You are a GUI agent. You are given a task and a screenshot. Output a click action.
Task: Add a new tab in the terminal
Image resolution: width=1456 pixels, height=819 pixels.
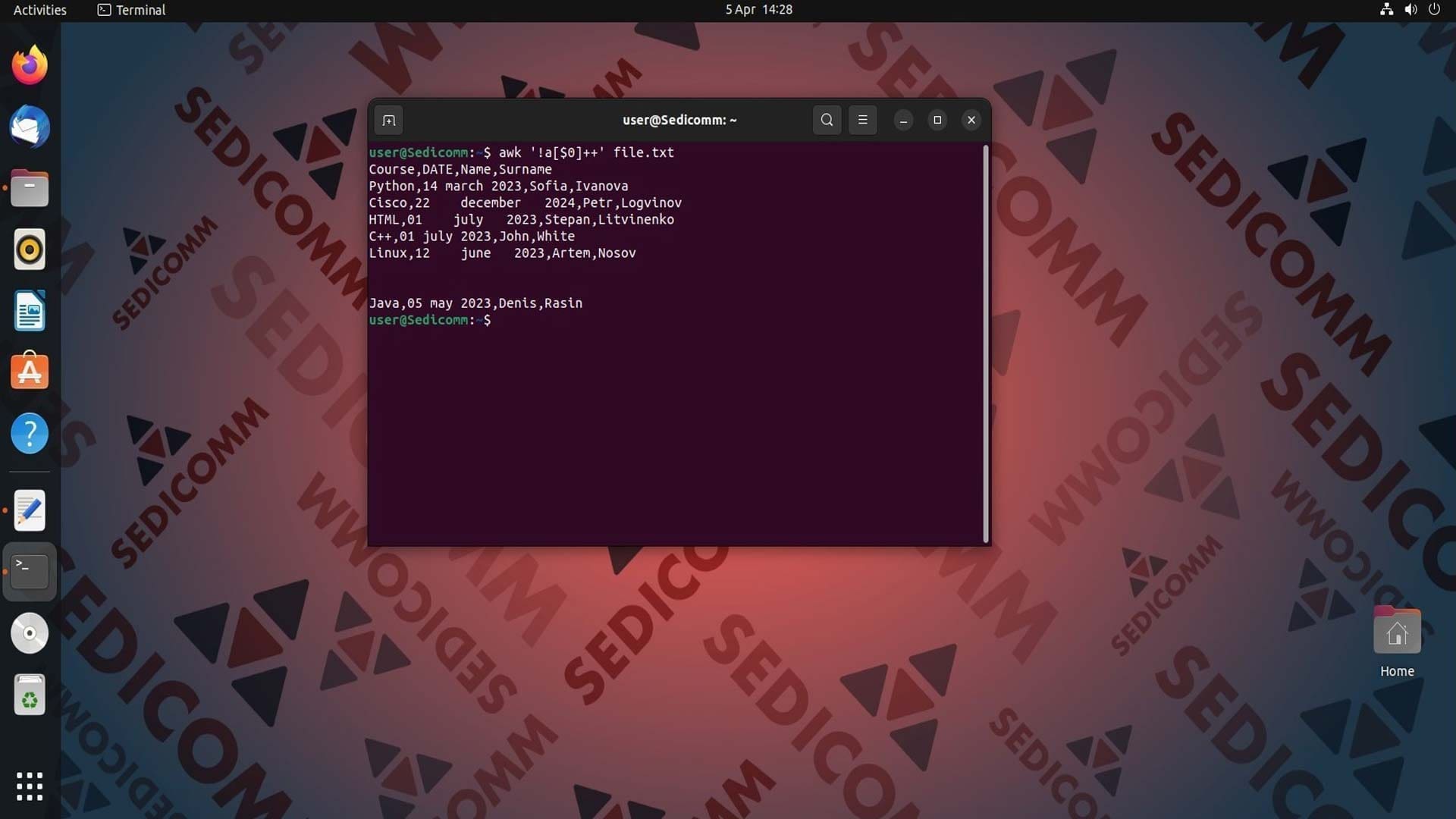click(389, 120)
